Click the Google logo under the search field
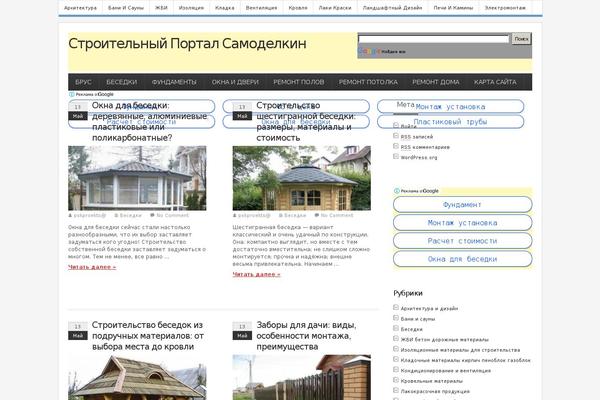 (x=369, y=51)
